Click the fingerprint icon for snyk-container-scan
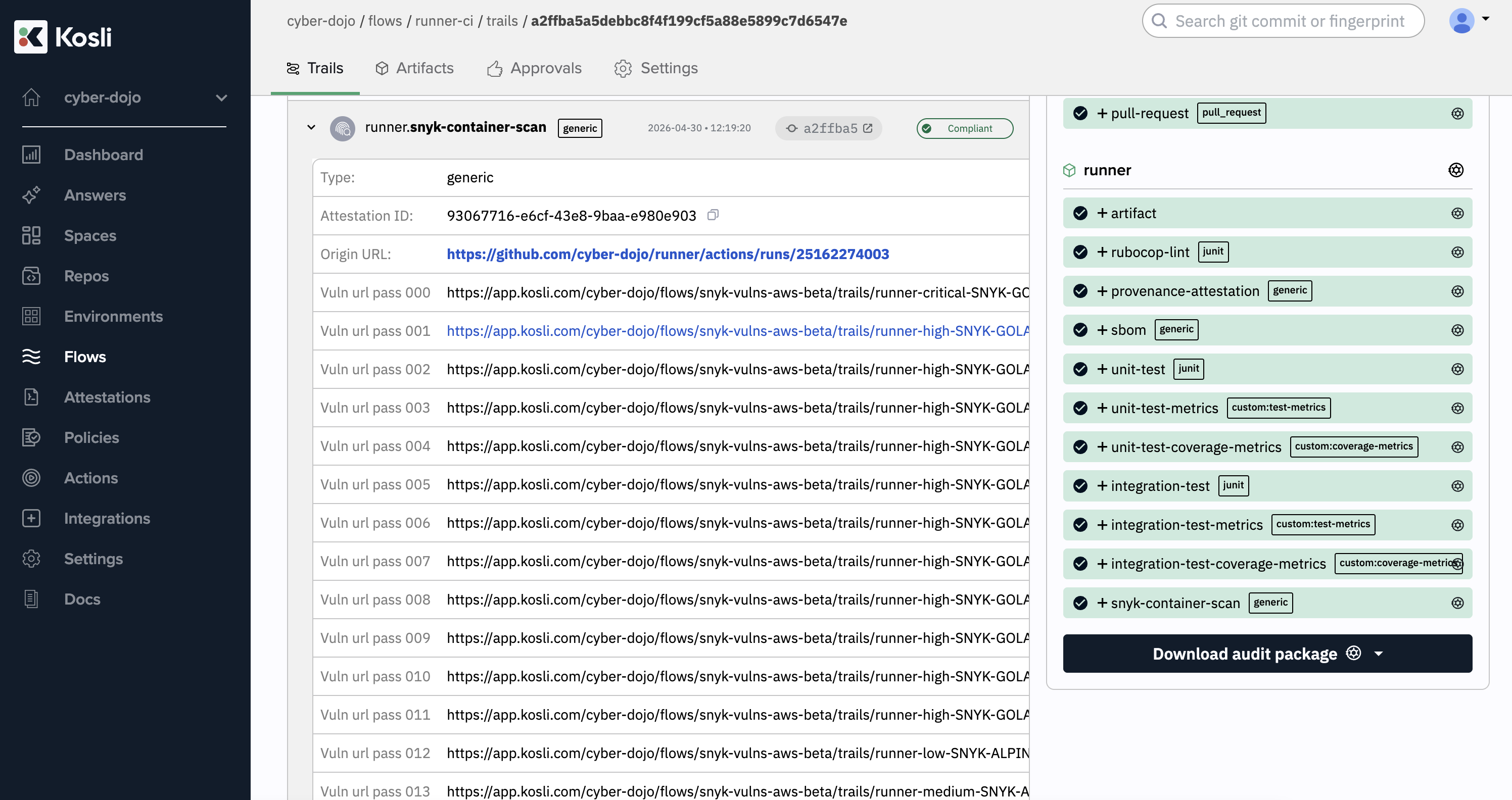Viewport: 1512px width, 800px height. pyautogui.click(x=342, y=128)
